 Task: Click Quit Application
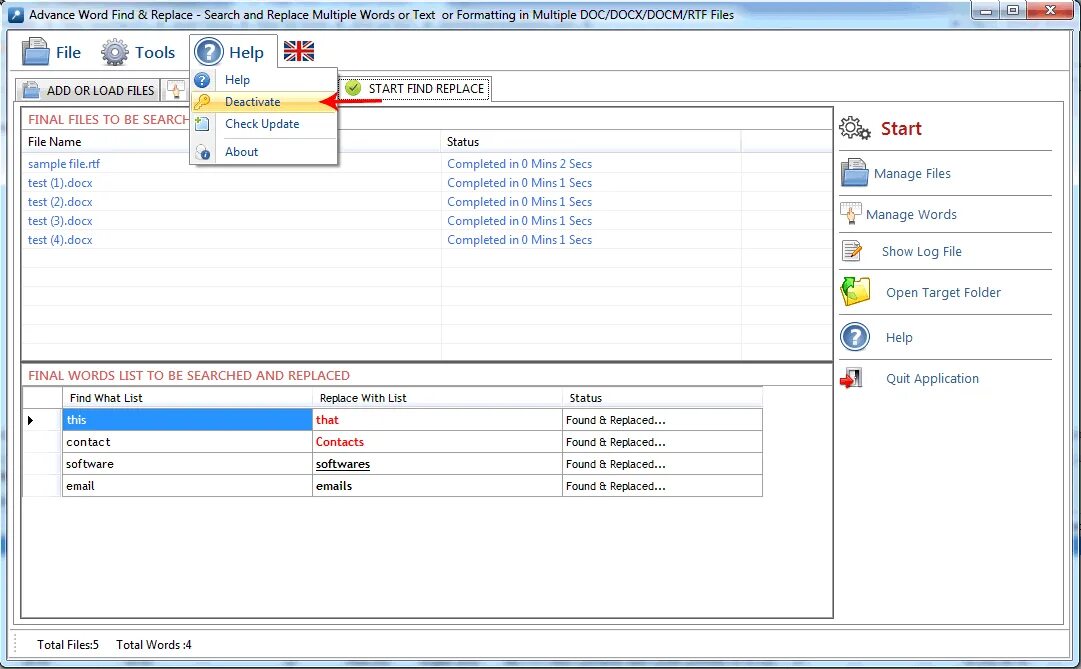pyautogui.click(x=932, y=379)
